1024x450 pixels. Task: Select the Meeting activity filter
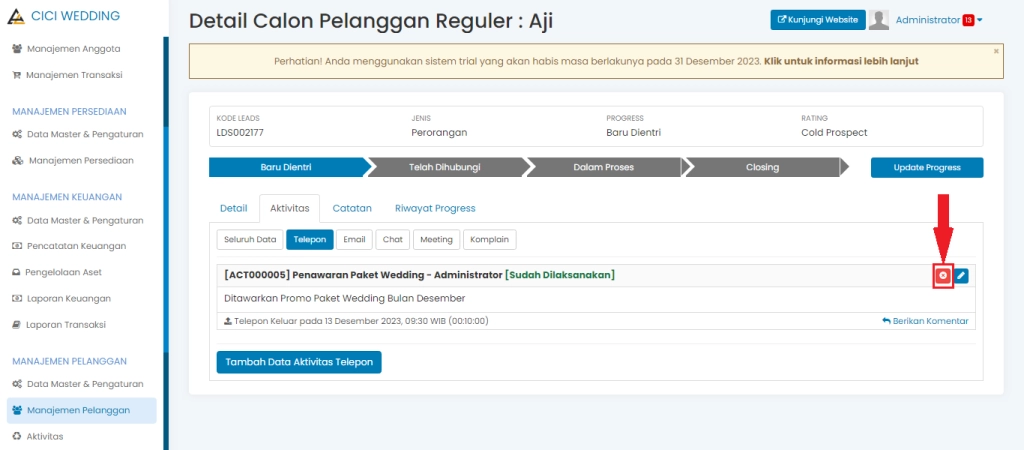click(x=435, y=239)
